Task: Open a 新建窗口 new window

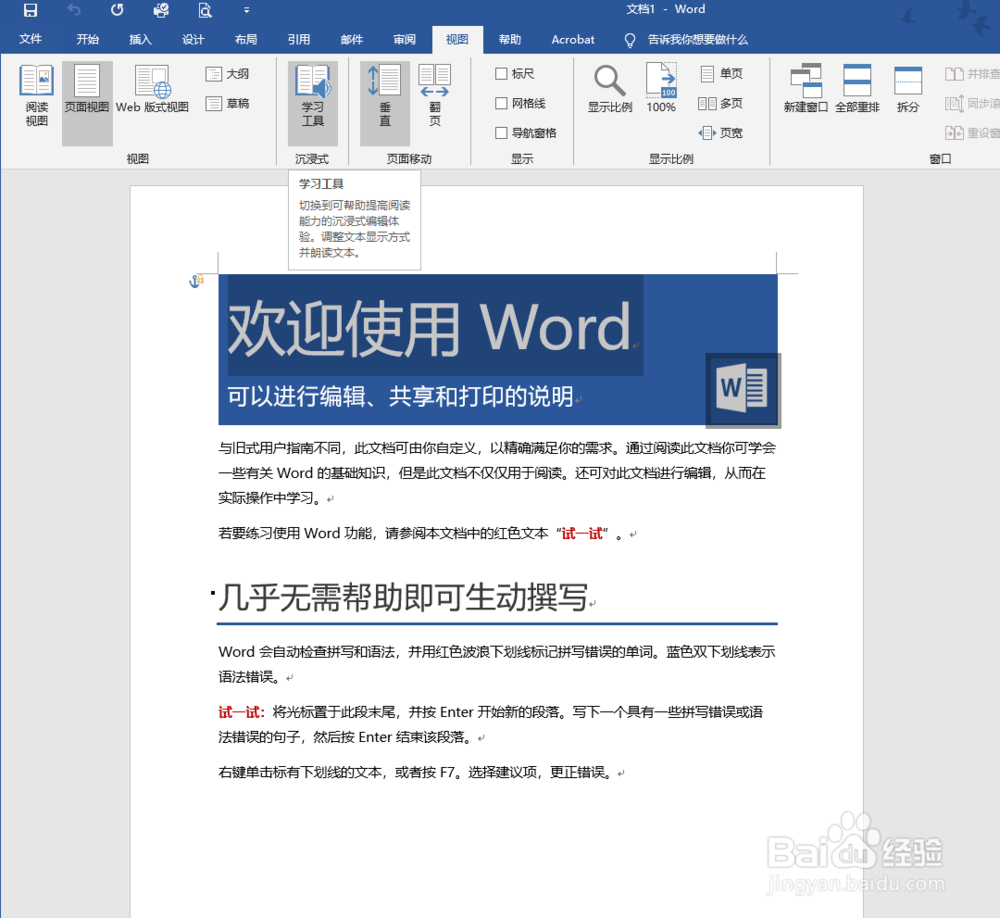Action: click(x=805, y=89)
